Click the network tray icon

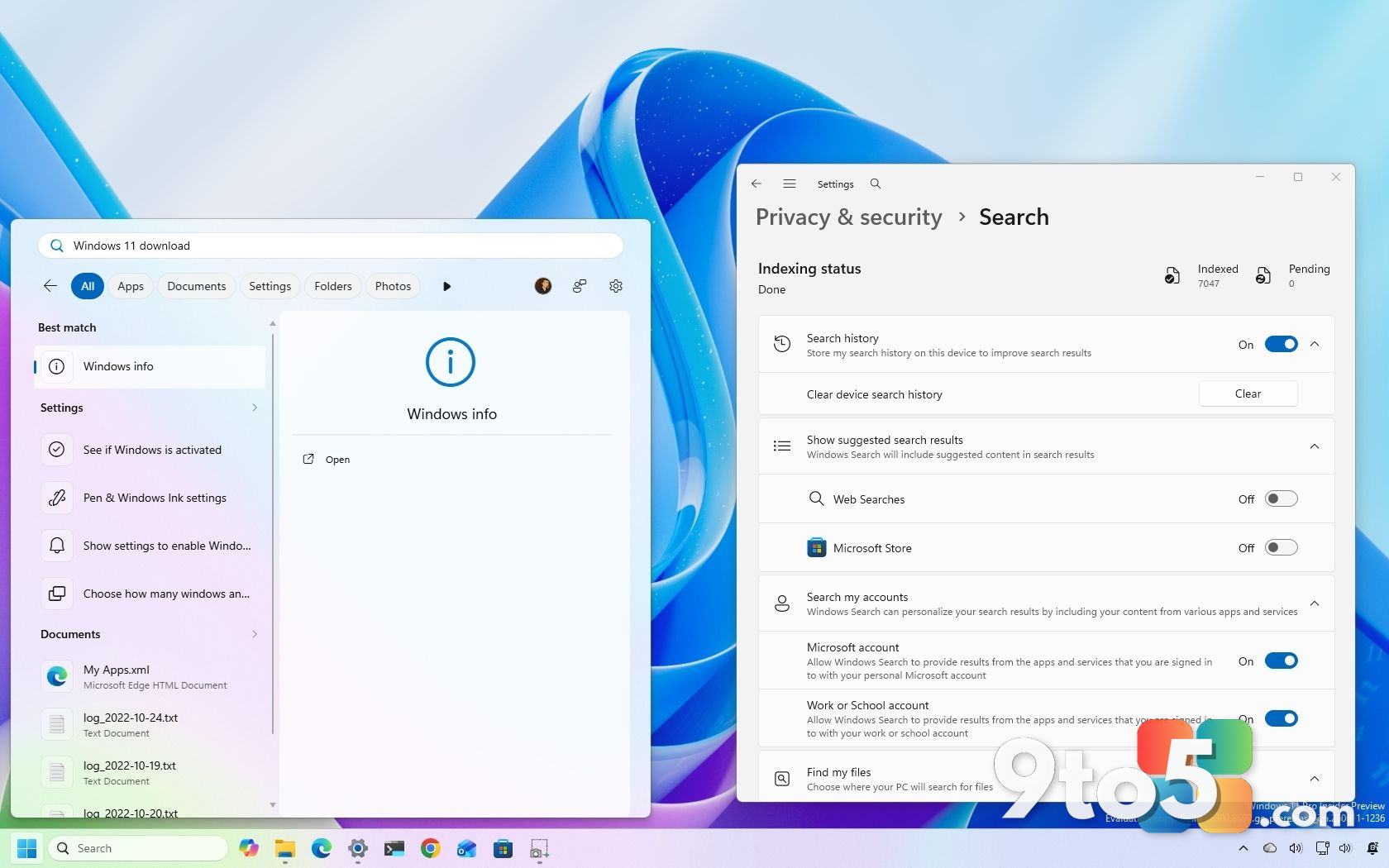[x=1322, y=848]
